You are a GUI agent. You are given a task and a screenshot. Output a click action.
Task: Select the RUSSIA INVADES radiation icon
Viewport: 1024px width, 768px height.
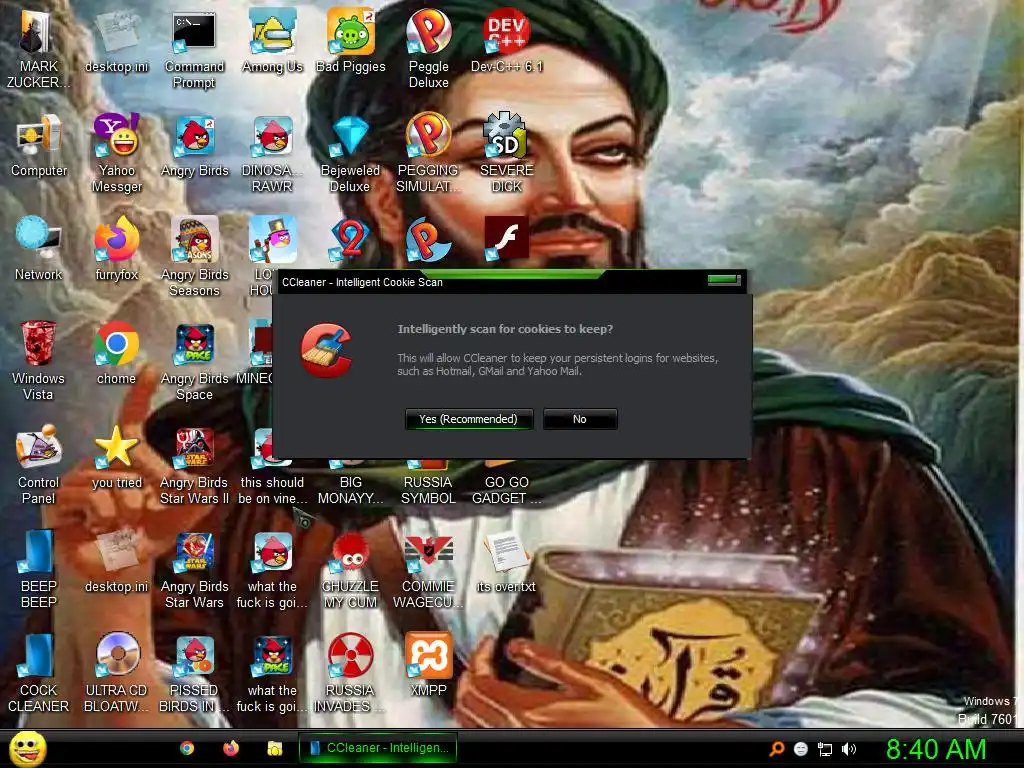350,673
